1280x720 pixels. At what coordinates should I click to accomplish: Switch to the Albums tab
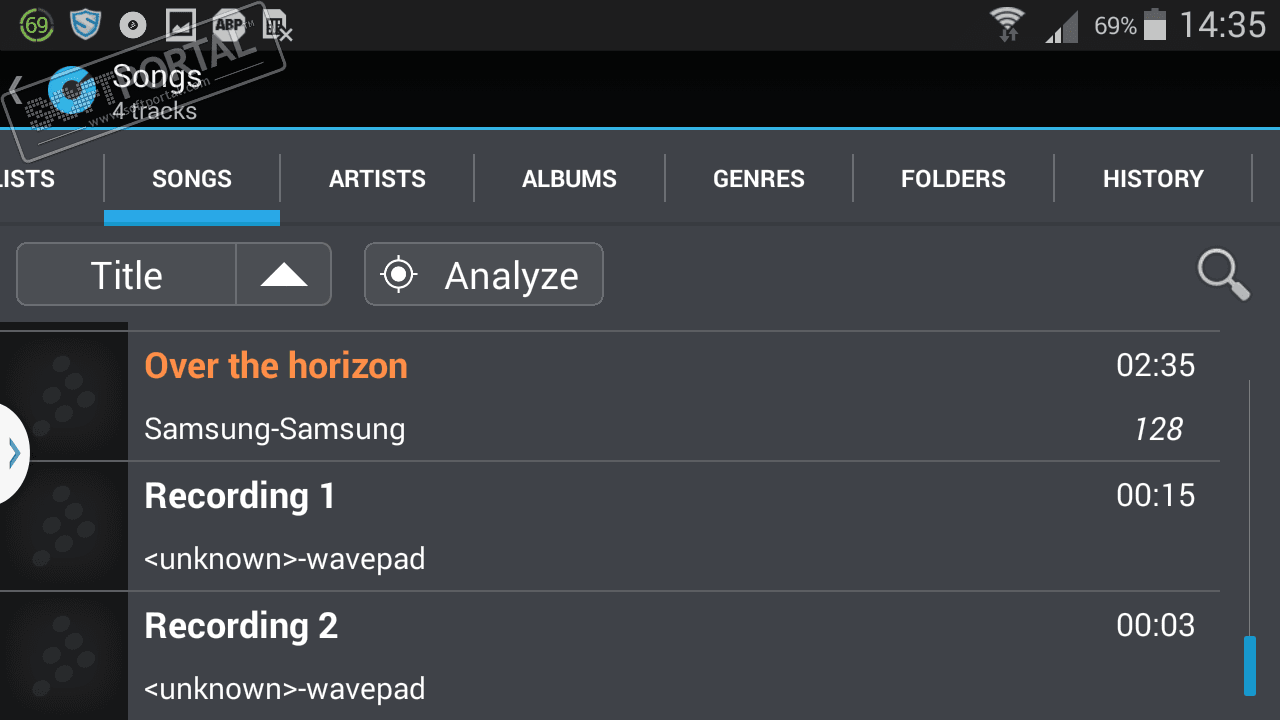click(x=569, y=179)
